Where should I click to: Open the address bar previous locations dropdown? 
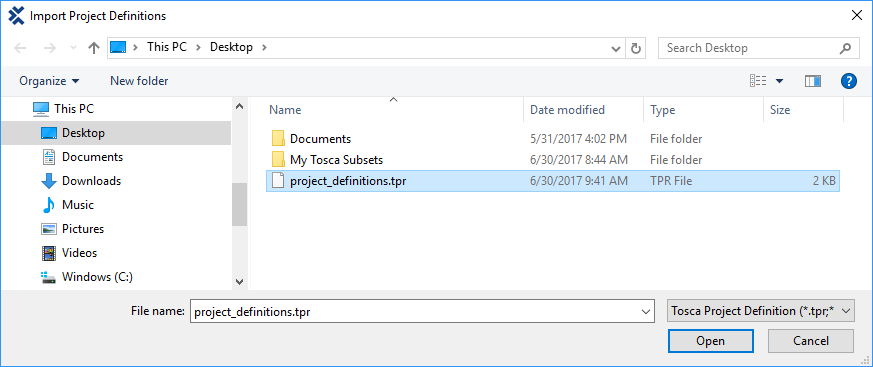click(616, 48)
